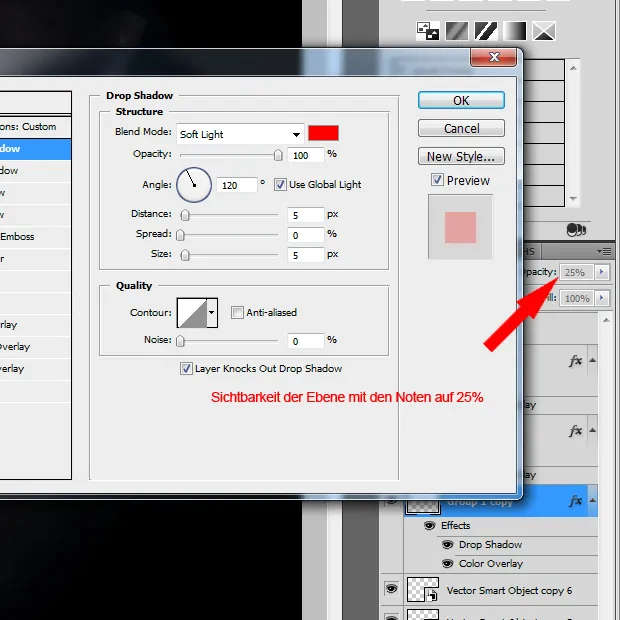620x620 pixels.
Task: Open the Blend Mode dropdown showing Soft Light
Action: click(x=240, y=134)
